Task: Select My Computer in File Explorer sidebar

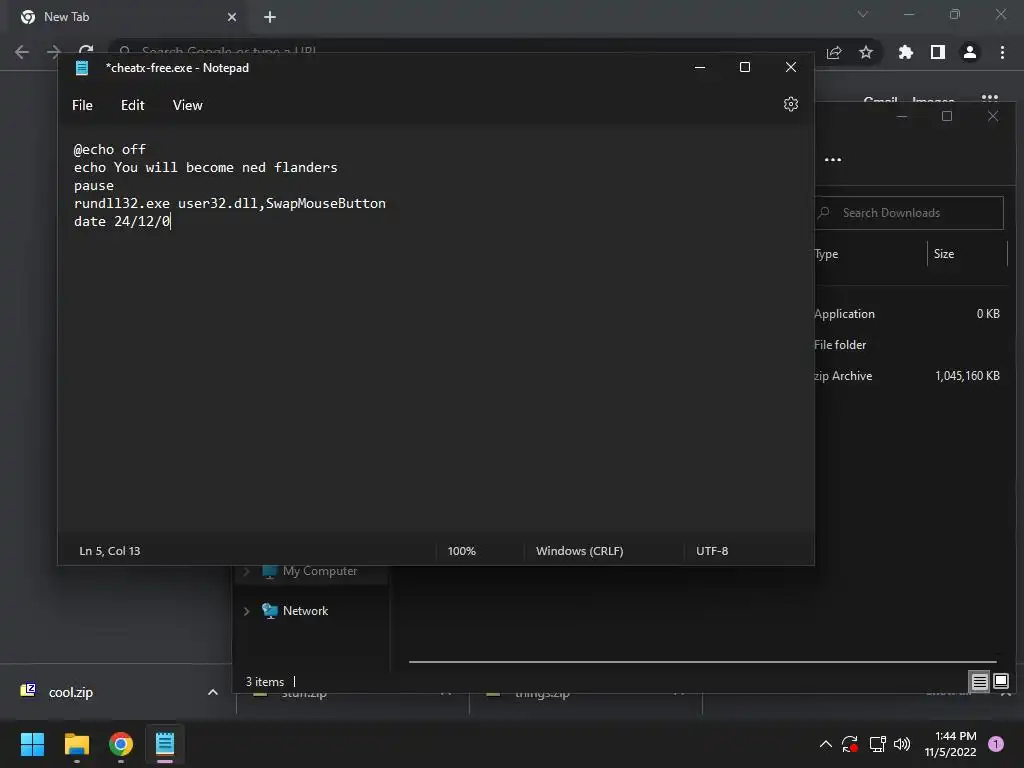Action: tap(320, 571)
